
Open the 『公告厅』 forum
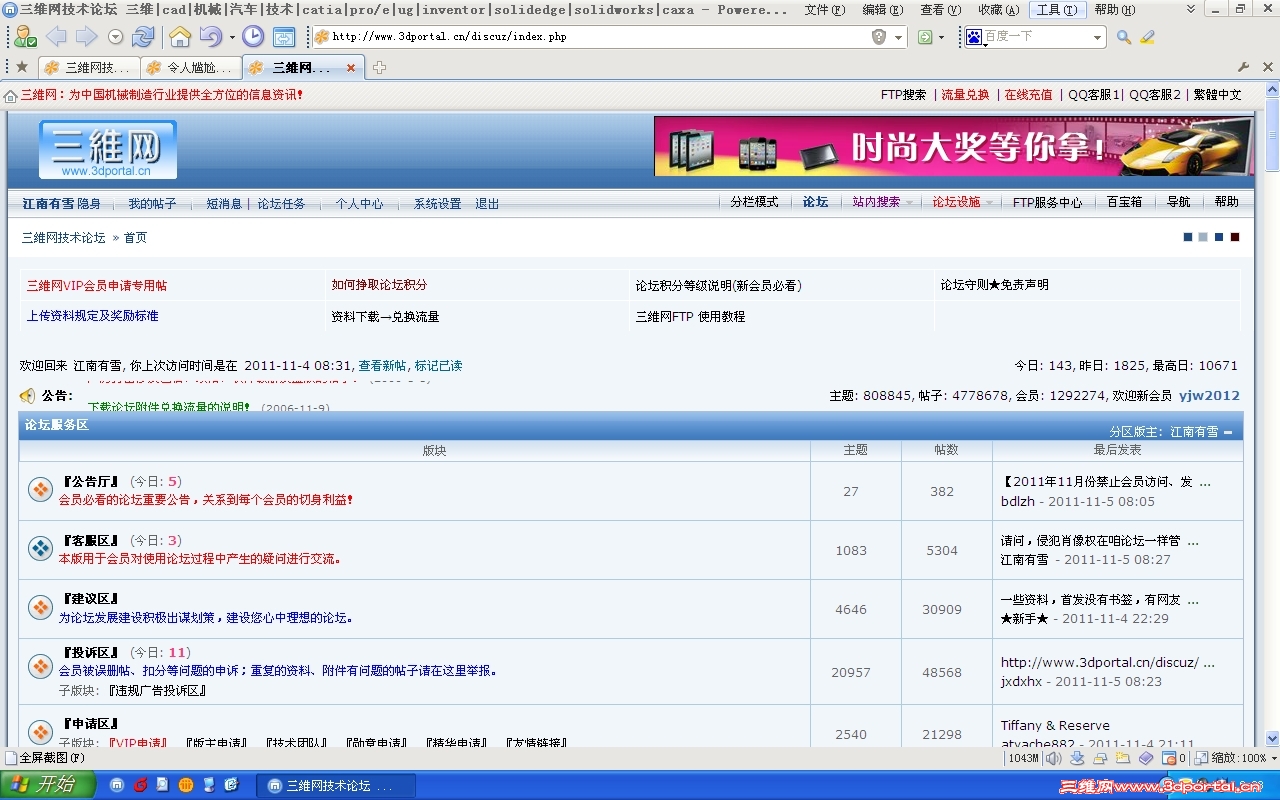coord(91,481)
